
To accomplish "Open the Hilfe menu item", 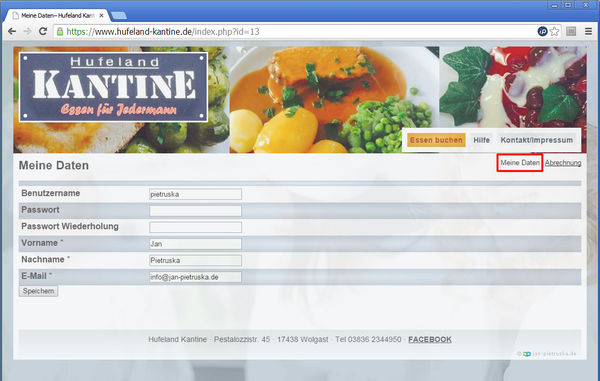I will (x=481, y=140).
